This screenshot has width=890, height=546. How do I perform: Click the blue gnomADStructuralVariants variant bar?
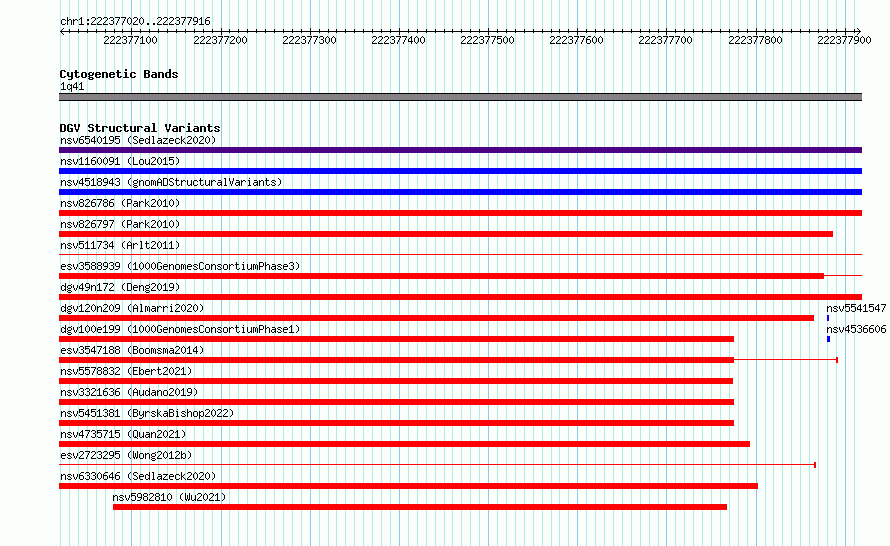[x=460, y=192]
